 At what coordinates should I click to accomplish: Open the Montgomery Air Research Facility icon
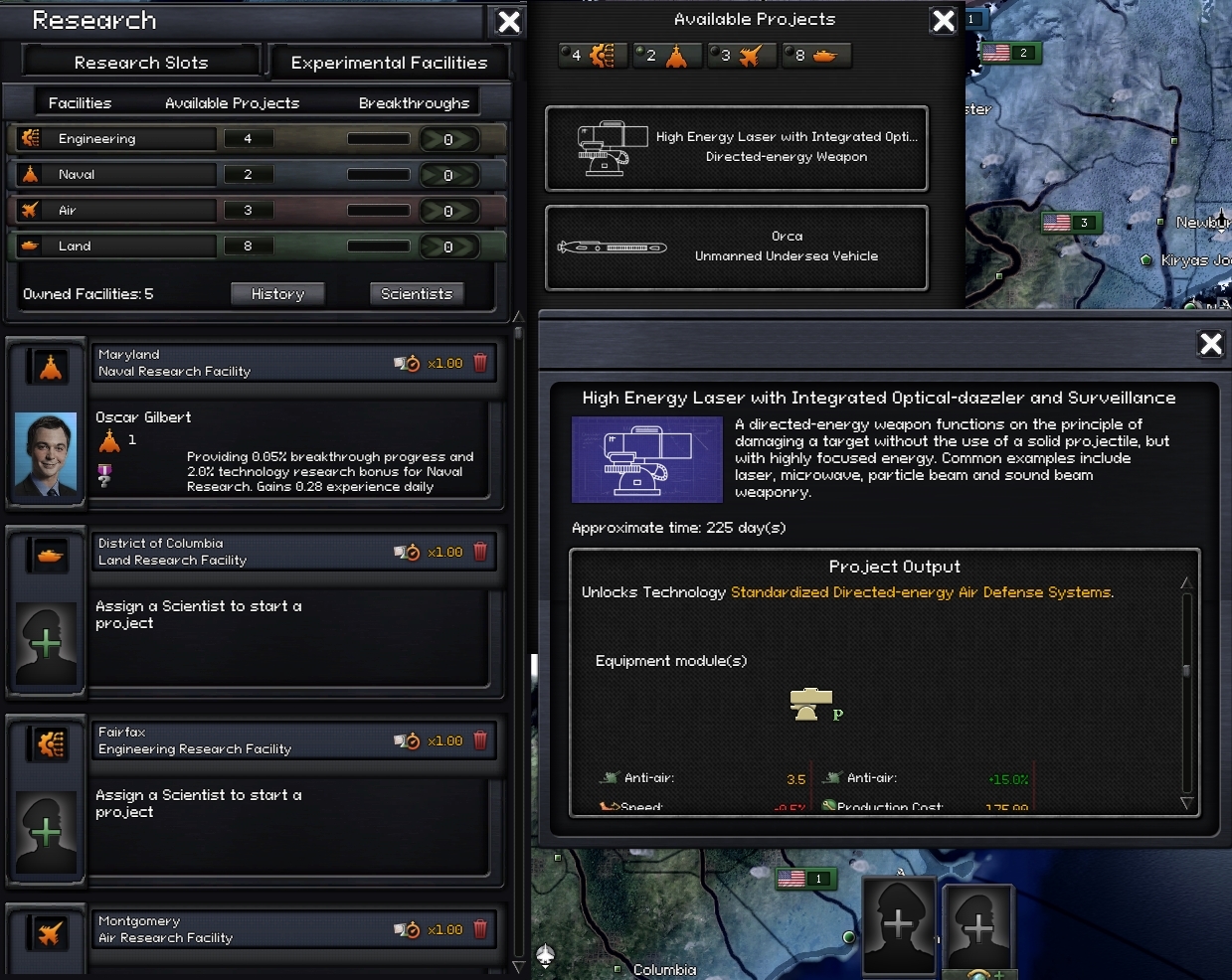[x=50, y=933]
